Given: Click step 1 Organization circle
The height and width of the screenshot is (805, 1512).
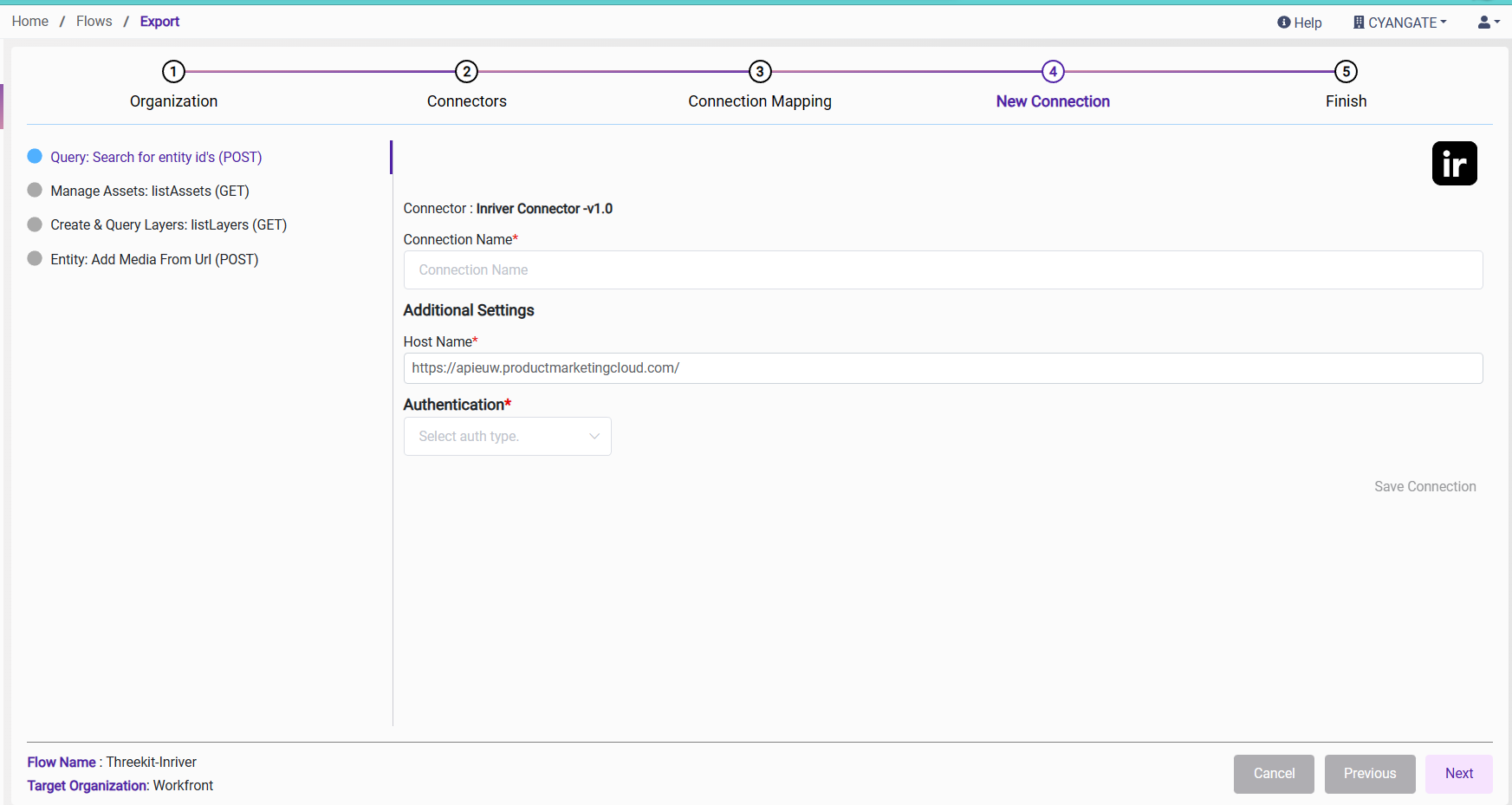Looking at the screenshot, I should click(x=173, y=72).
